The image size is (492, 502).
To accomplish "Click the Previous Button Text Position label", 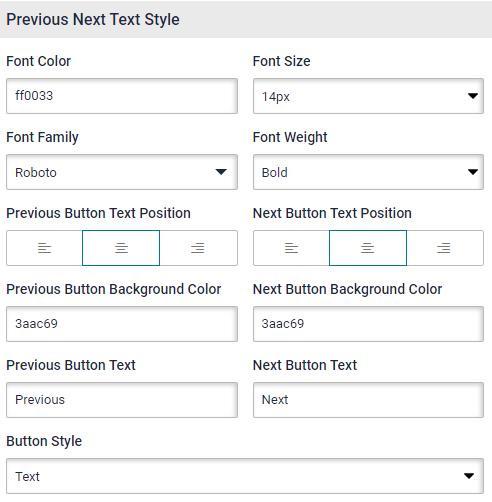I will pos(98,213).
